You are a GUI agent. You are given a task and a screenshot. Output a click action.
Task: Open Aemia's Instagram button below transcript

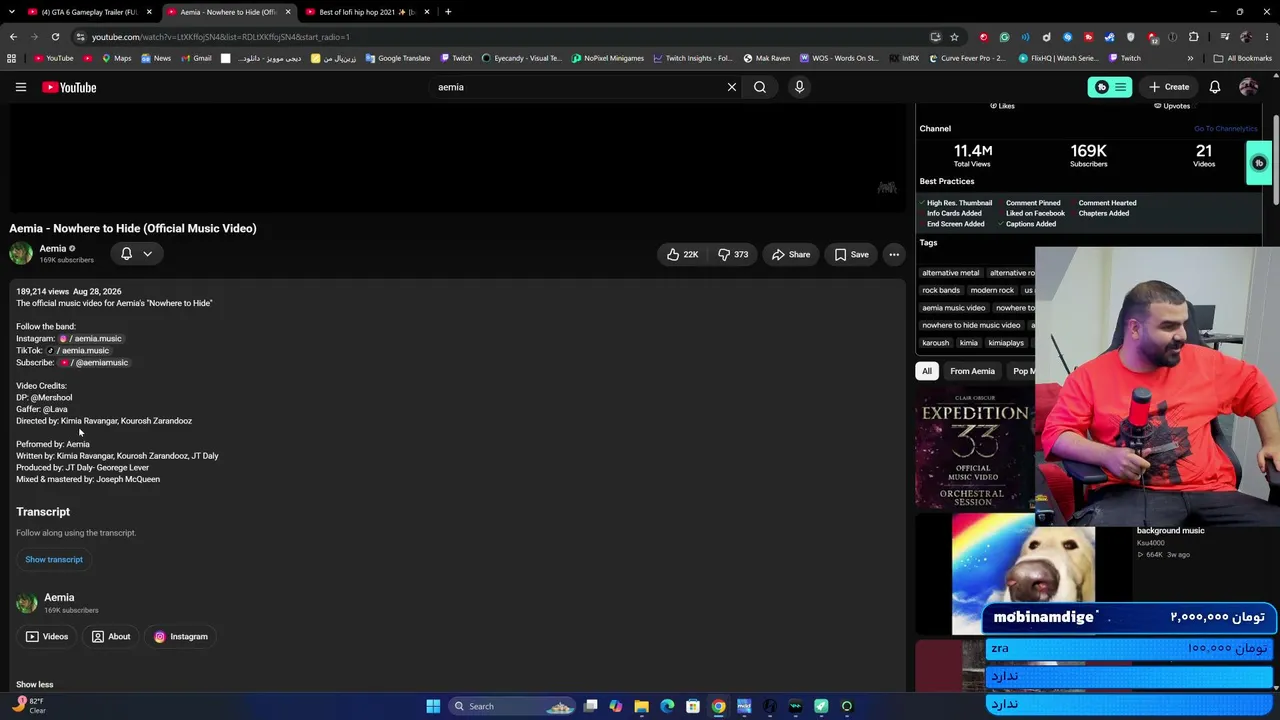[181, 636]
